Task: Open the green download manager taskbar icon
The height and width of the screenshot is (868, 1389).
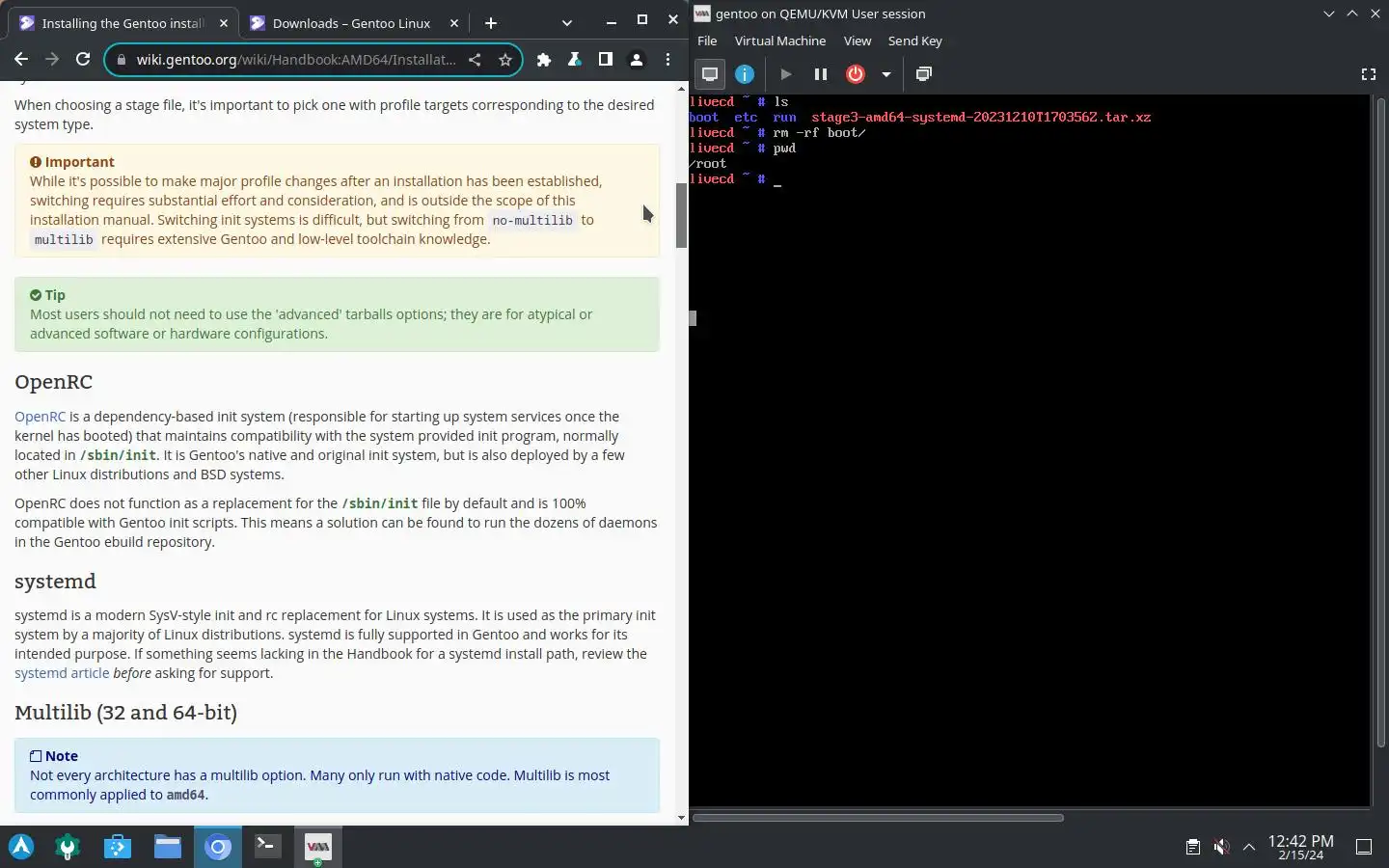Action: [68, 847]
